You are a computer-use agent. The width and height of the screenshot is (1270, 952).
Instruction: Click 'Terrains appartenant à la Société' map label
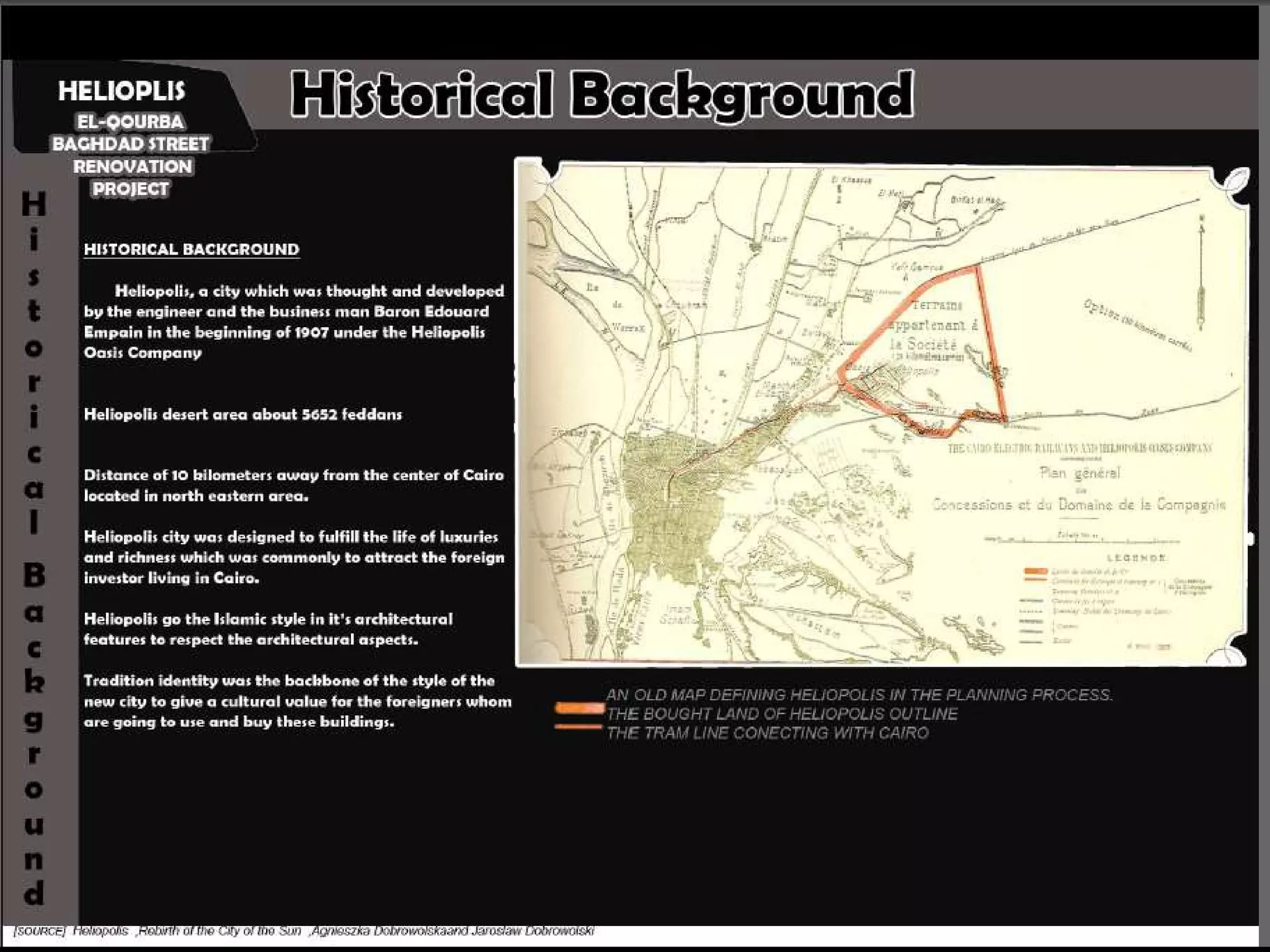932,325
